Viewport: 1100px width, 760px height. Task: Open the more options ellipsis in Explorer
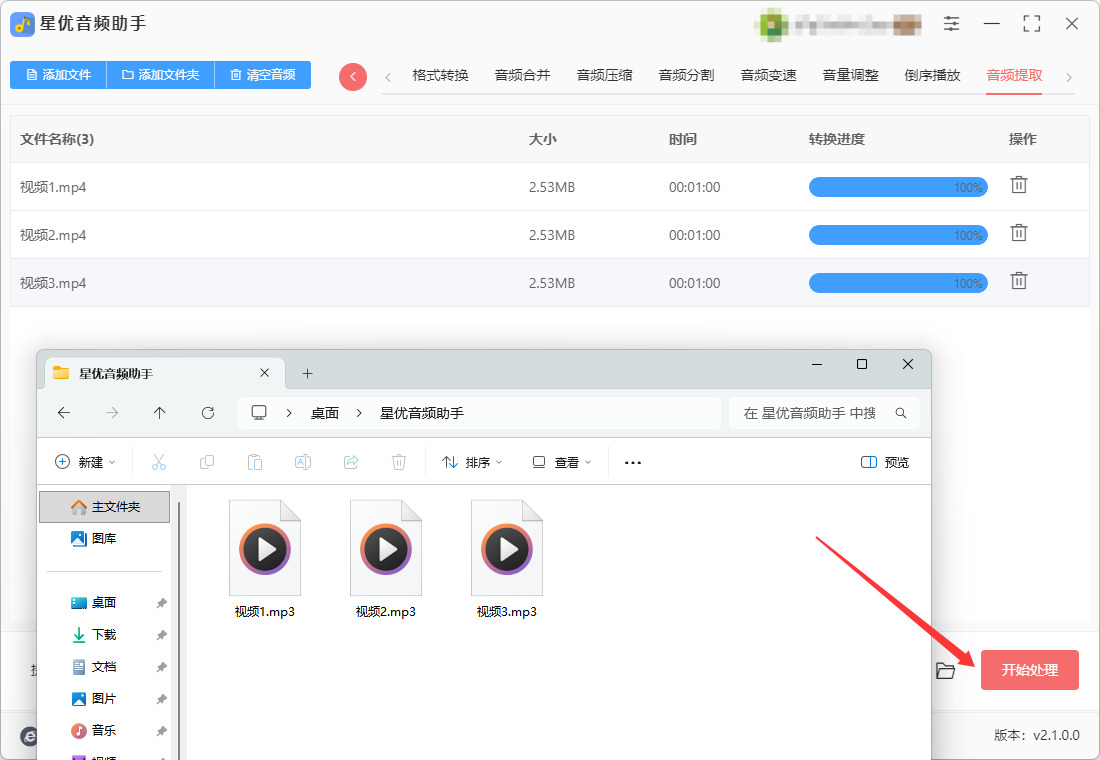[633, 462]
